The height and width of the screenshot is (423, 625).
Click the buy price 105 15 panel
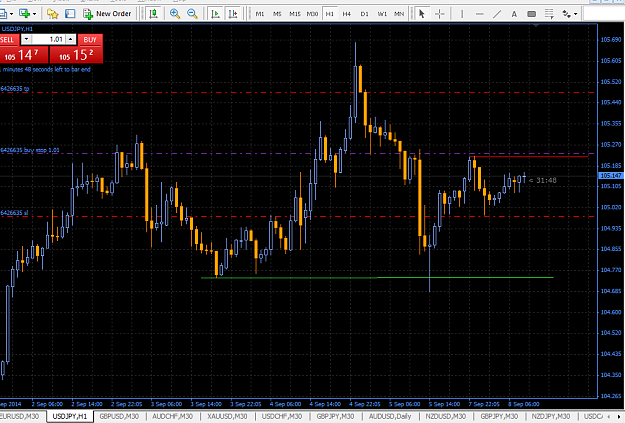click(x=76, y=55)
